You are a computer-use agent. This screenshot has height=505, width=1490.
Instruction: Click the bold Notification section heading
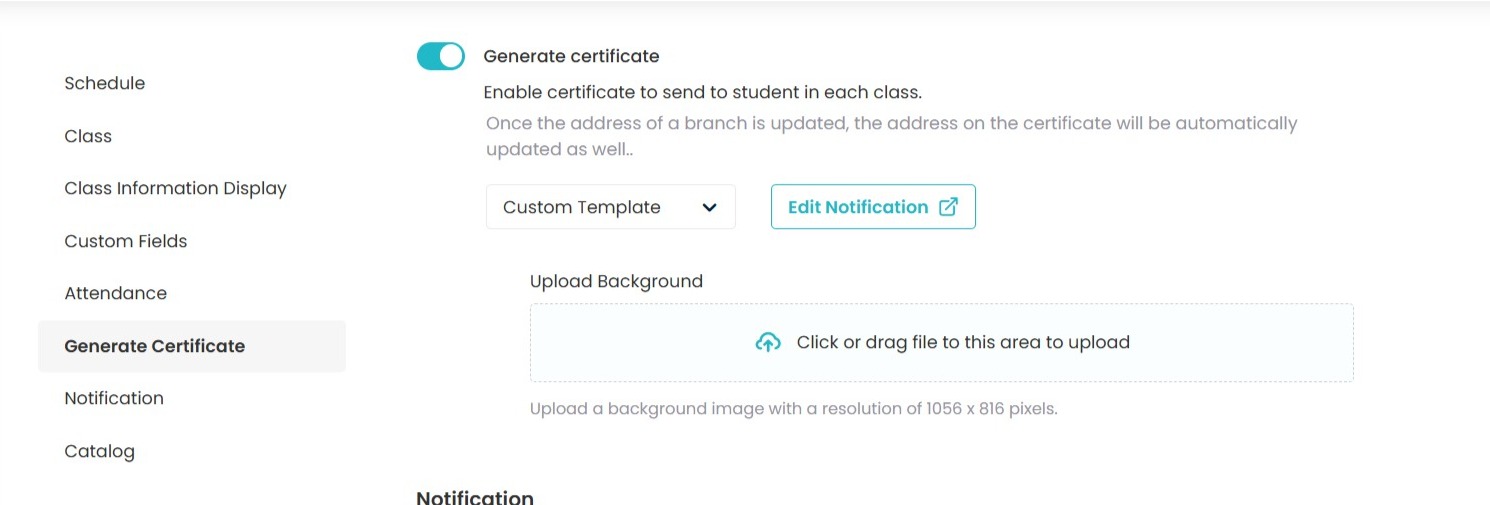coord(475,497)
